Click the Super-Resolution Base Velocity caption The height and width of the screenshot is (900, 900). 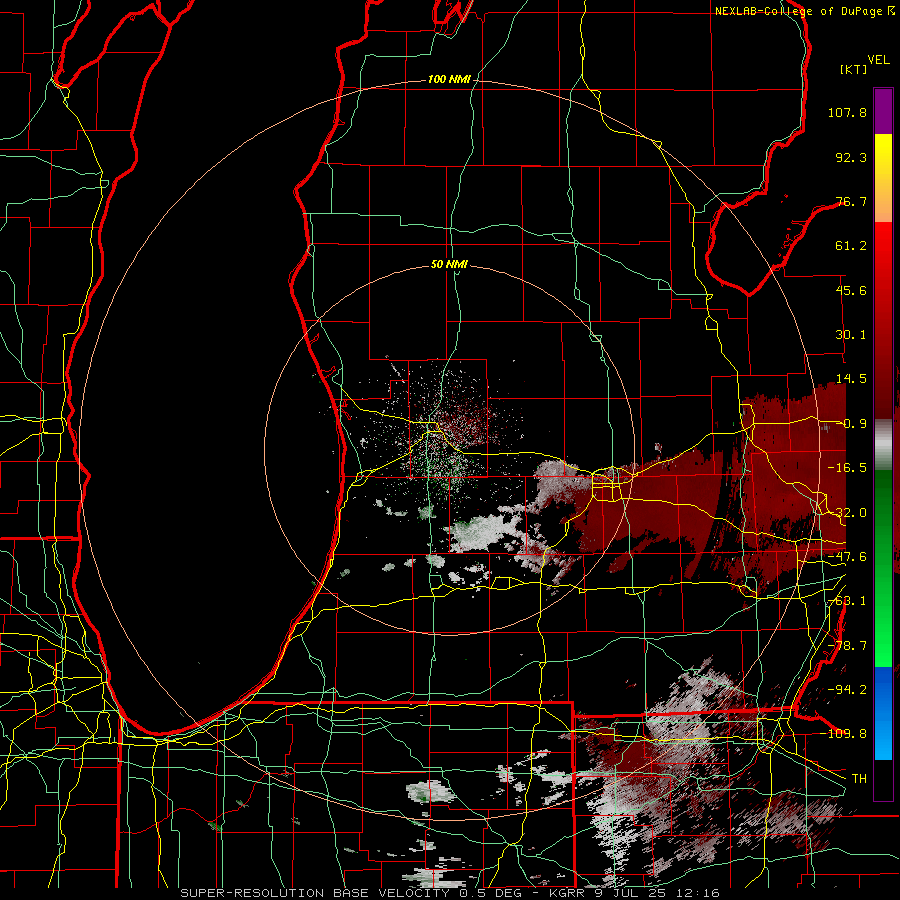(450, 893)
